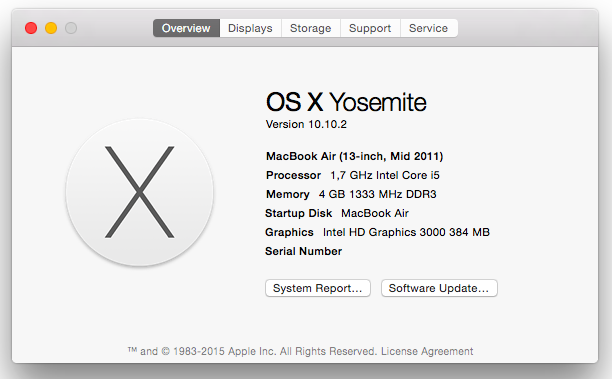Click the greyed-out zoom window button

(x=71, y=28)
